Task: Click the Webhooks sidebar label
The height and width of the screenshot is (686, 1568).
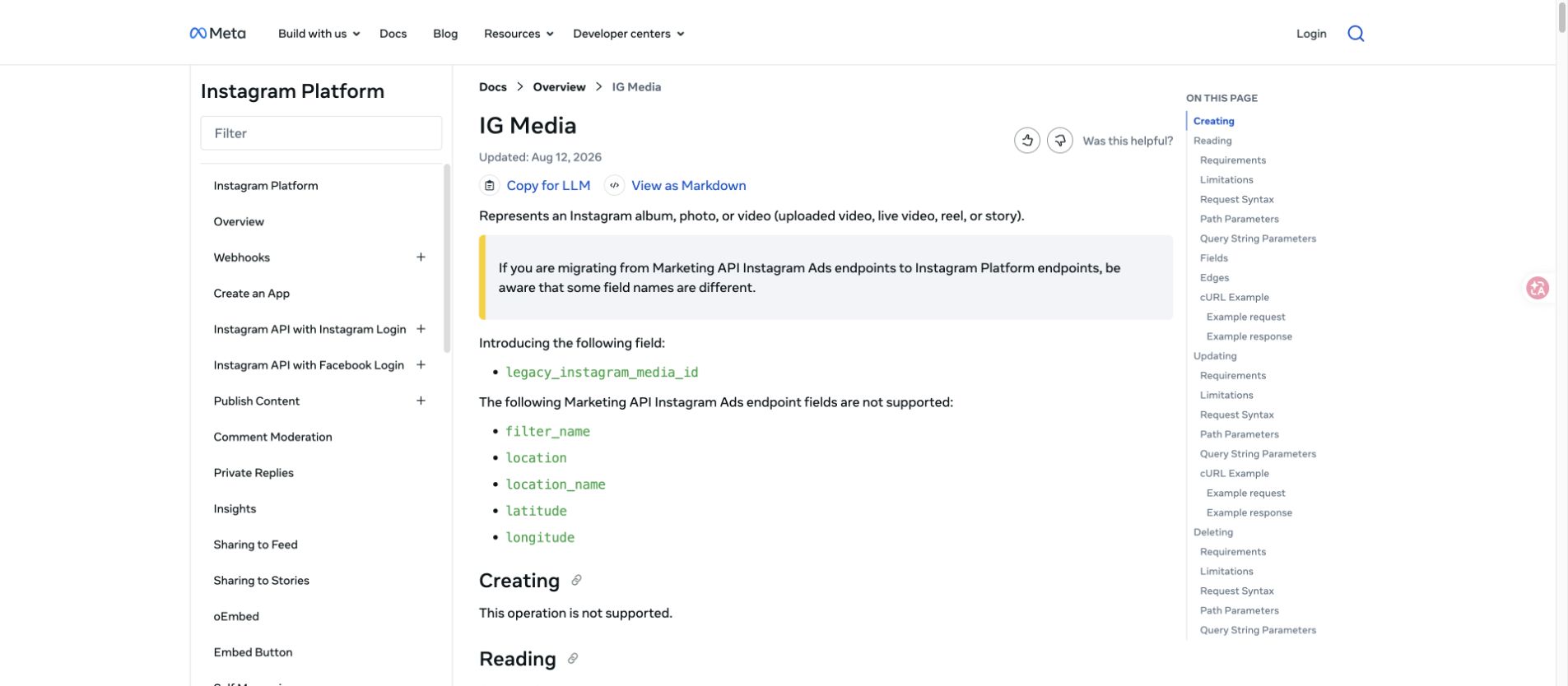Action: 241,257
